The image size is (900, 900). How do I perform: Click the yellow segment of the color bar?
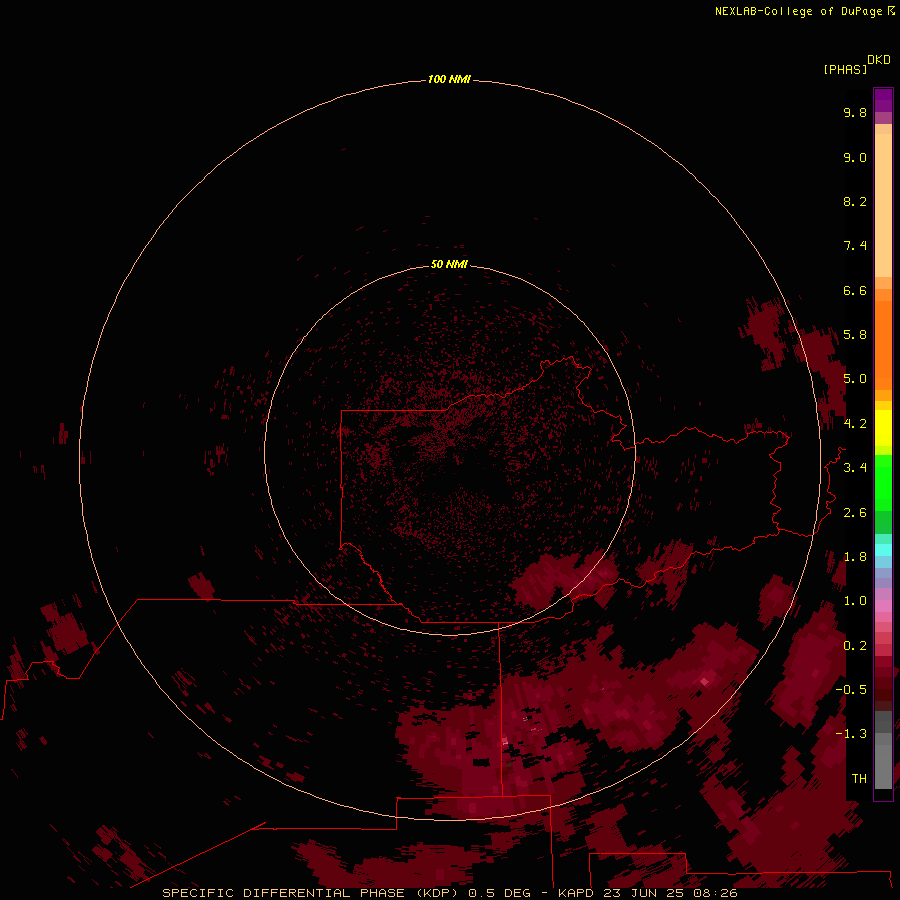[x=883, y=428]
